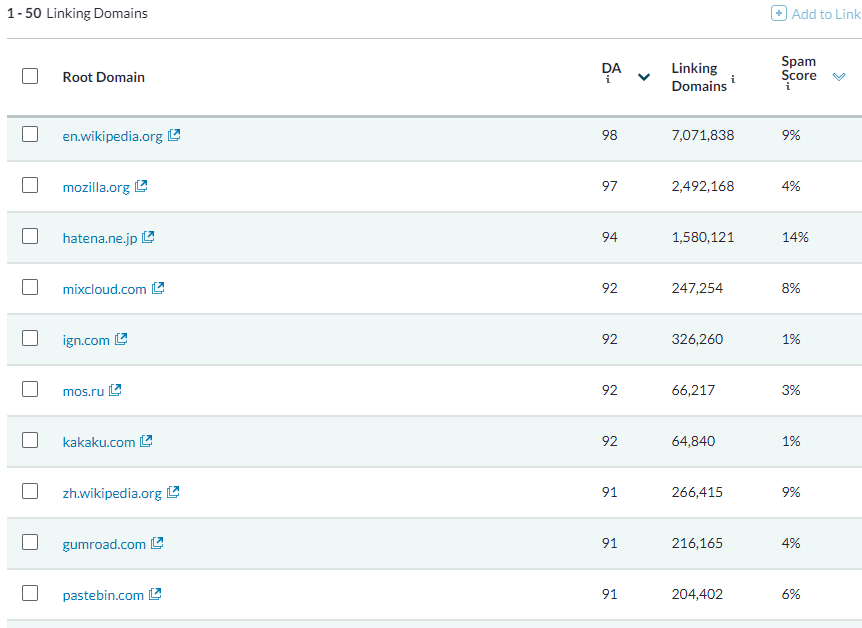The height and width of the screenshot is (628, 862).
Task: Click the Spam Score column header label
Action: pos(798,68)
